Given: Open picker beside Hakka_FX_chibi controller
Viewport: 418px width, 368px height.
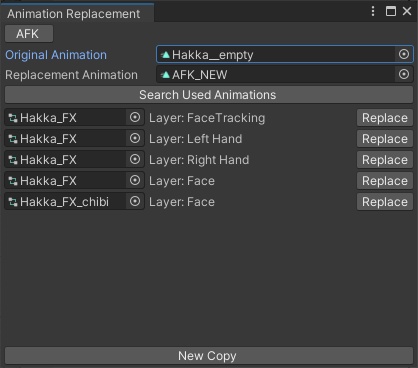Looking at the screenshot, I should (135, 201).
